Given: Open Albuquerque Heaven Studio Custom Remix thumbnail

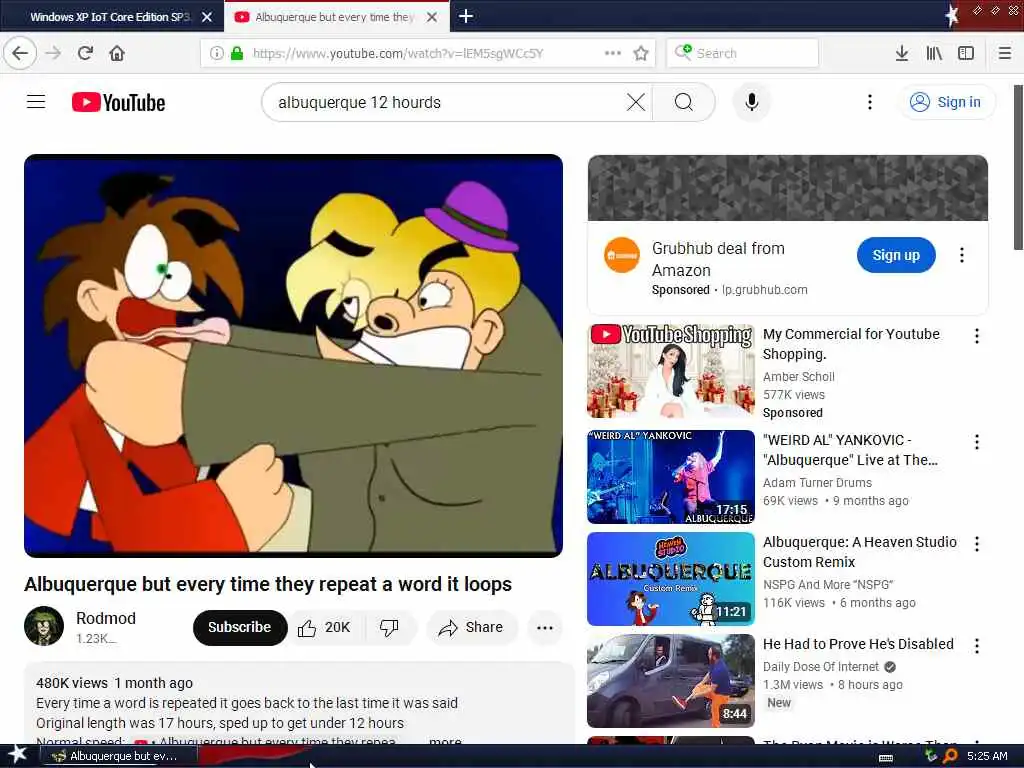Looking at the screenshot, I should click(x=671, y=579).
